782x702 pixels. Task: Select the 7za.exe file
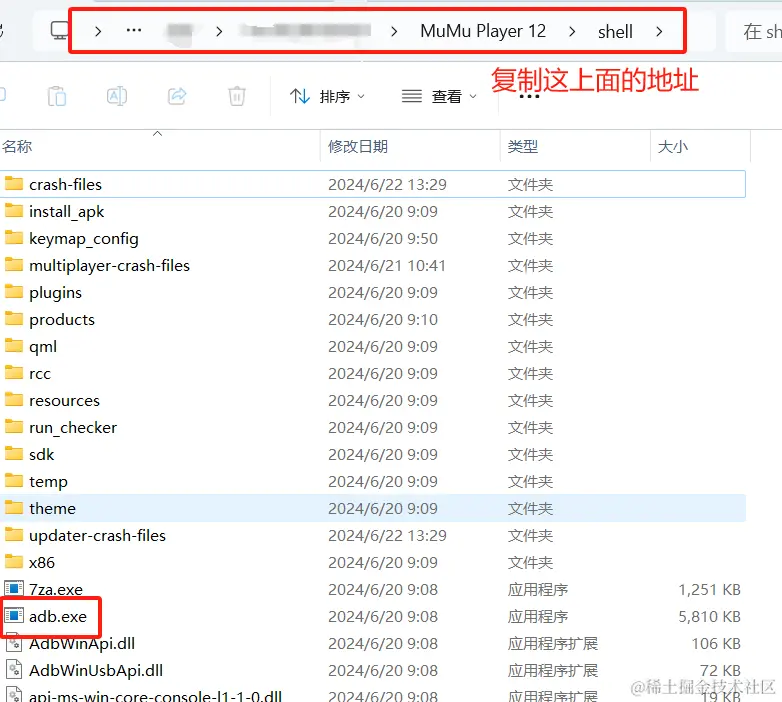click(373, 589)
